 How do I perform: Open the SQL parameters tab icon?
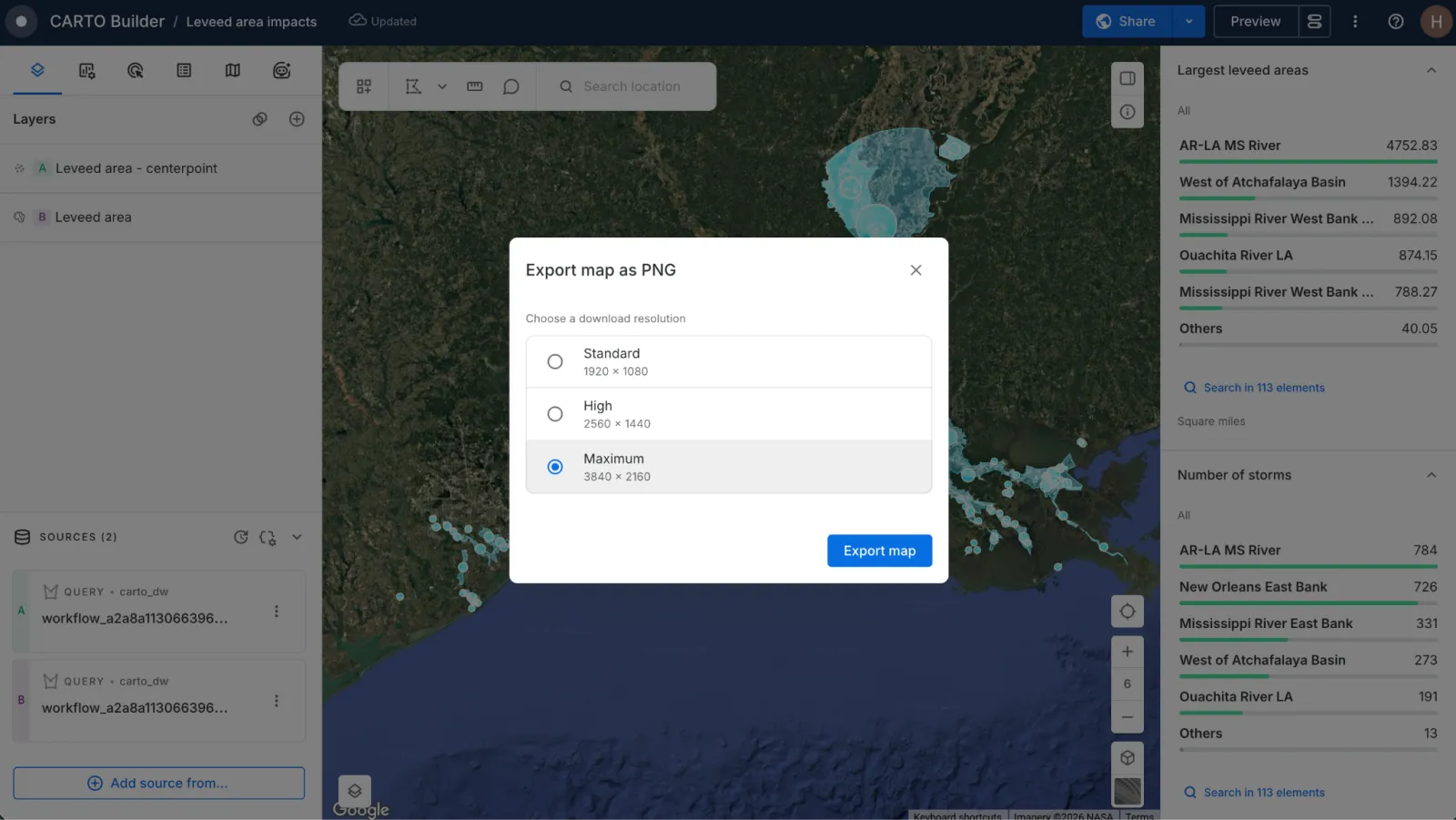282,70
